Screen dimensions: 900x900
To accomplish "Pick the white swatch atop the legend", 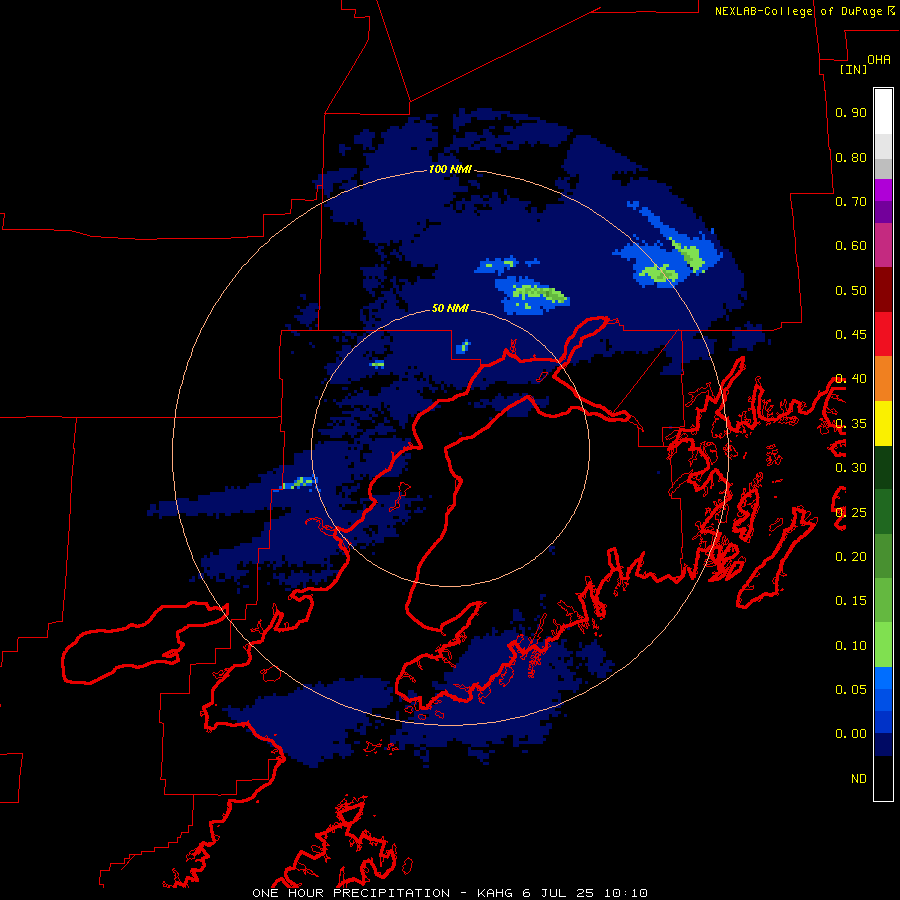I will point(883,111).
